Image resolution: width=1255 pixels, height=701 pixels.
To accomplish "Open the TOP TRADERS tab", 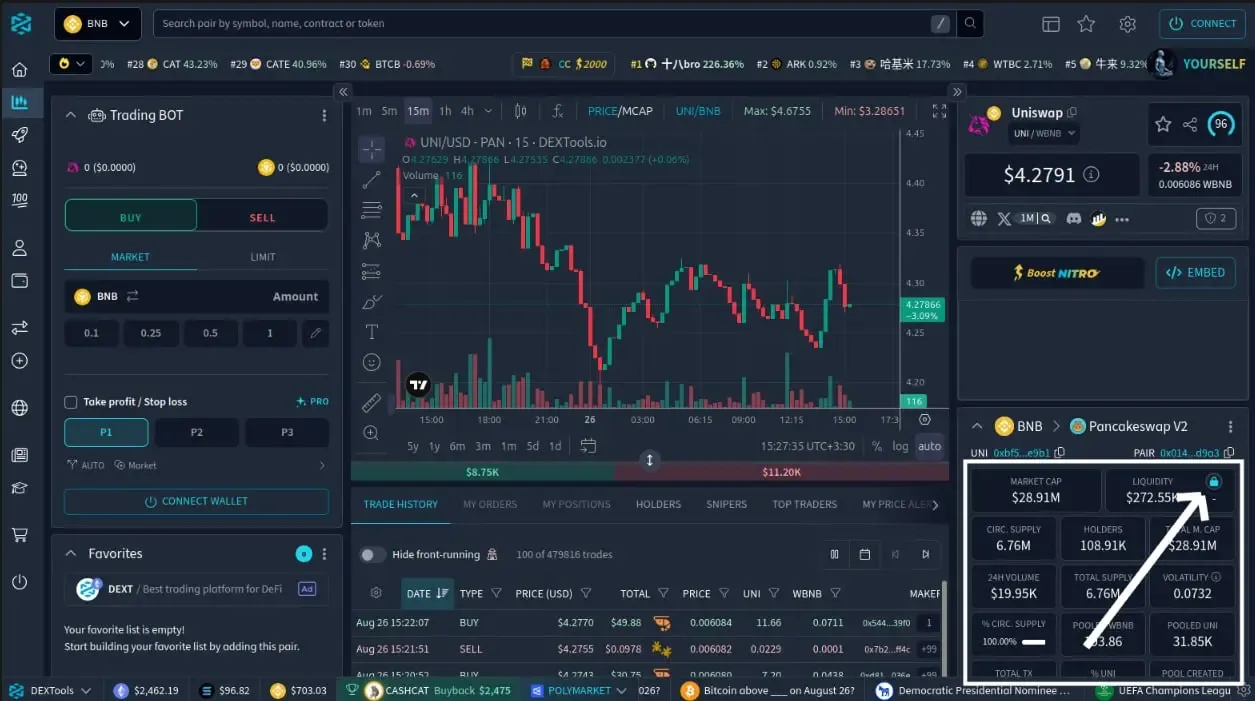I will point(804,504).
